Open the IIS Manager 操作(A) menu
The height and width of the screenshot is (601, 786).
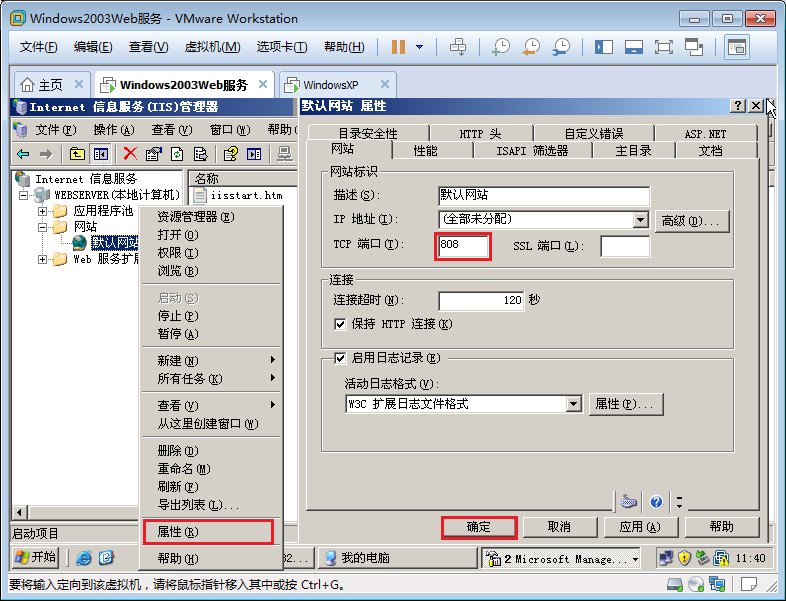pos(114,130)
